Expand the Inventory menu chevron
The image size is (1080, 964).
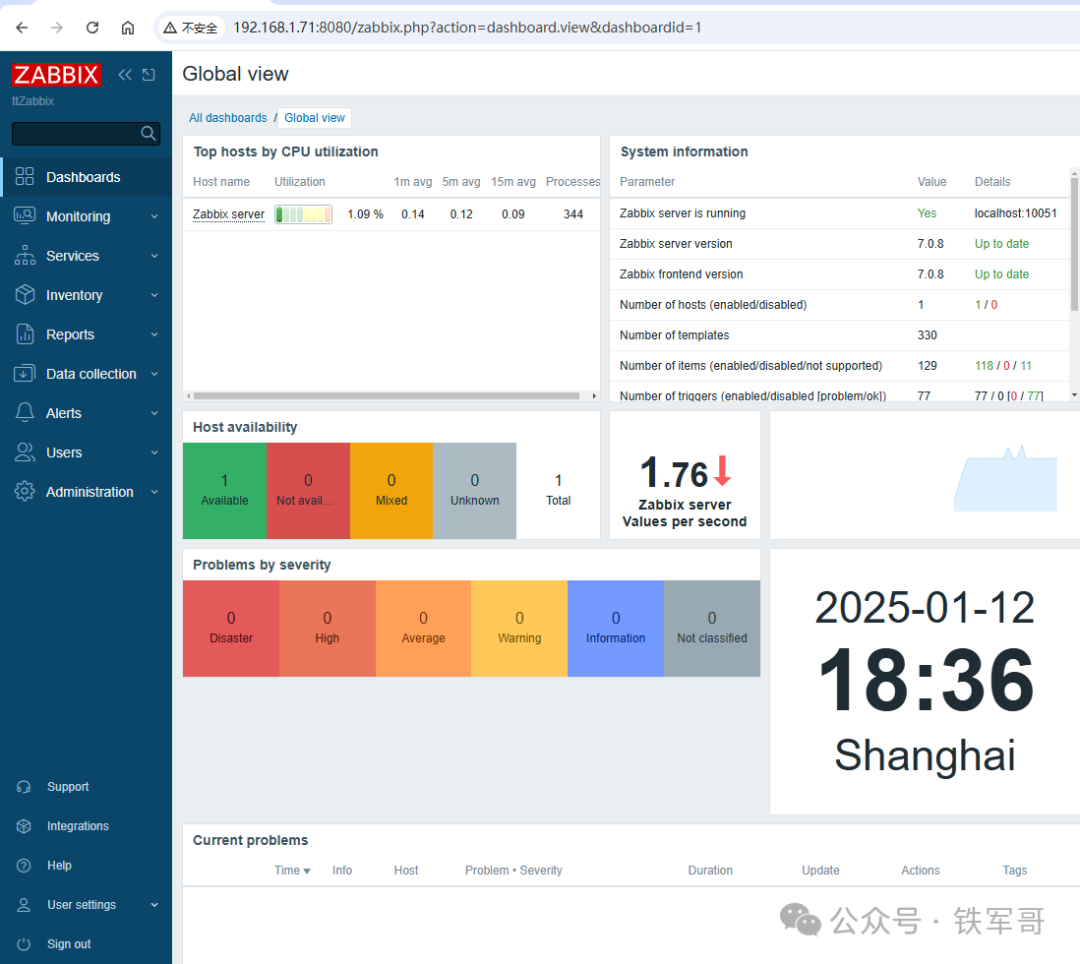tap(154, 295)
